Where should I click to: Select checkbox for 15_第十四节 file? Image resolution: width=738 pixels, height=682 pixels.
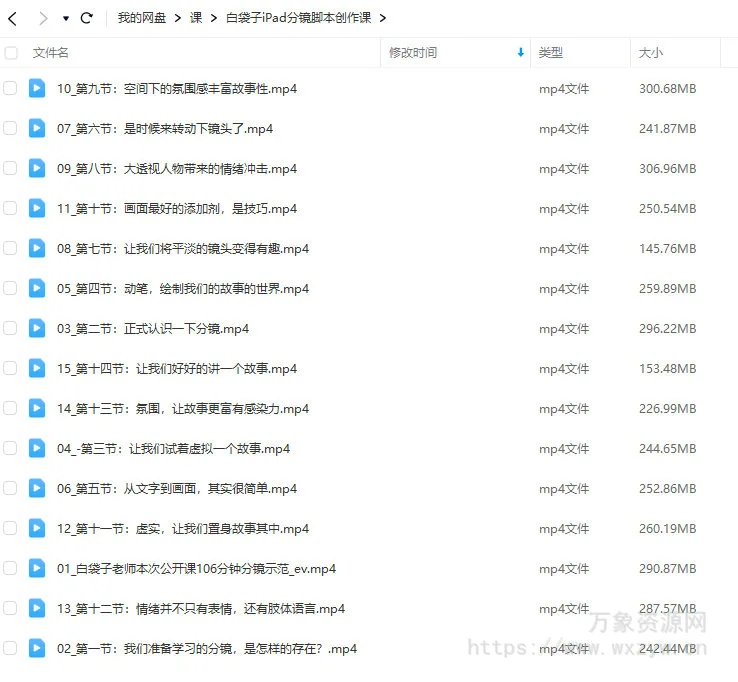coord(10,368)
